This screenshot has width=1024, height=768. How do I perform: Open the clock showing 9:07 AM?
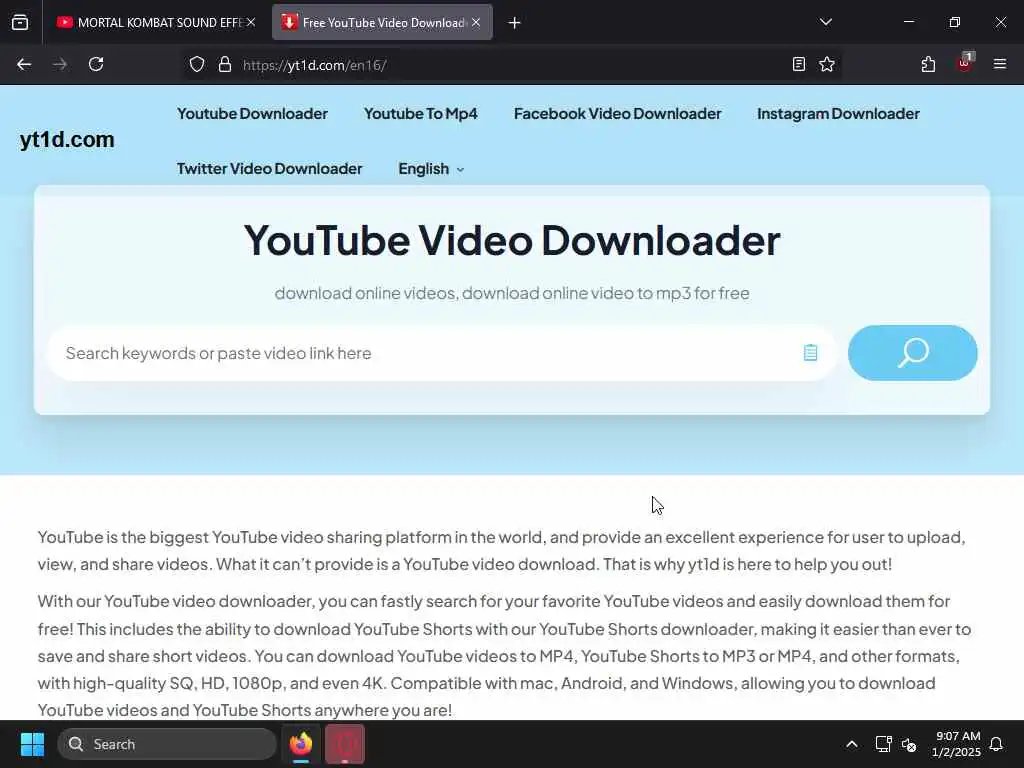956,744
